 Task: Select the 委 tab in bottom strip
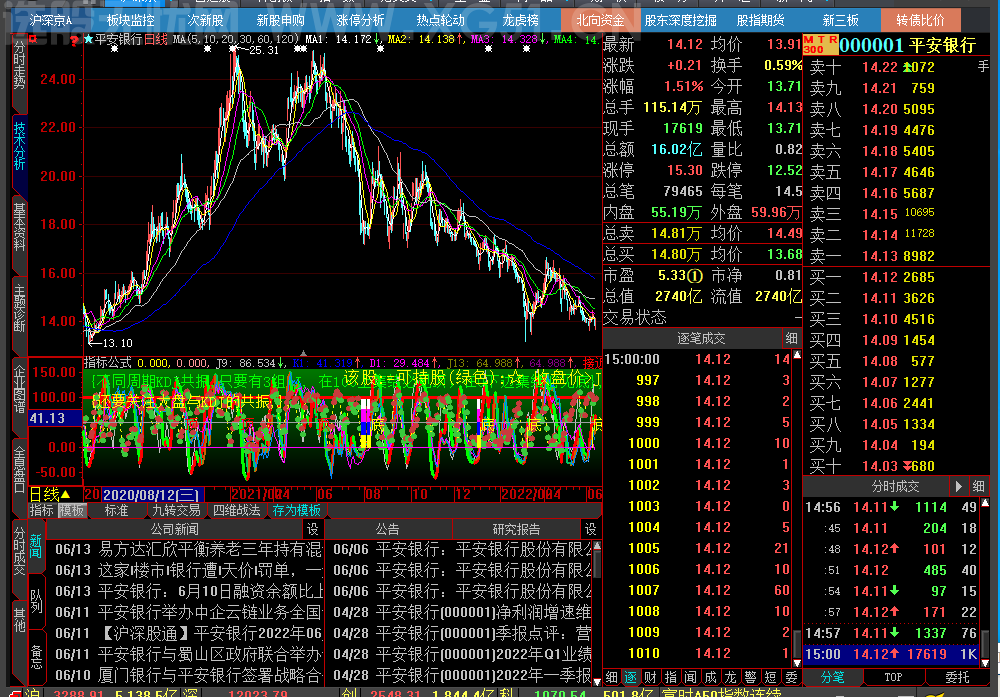[x=791, y=677]
